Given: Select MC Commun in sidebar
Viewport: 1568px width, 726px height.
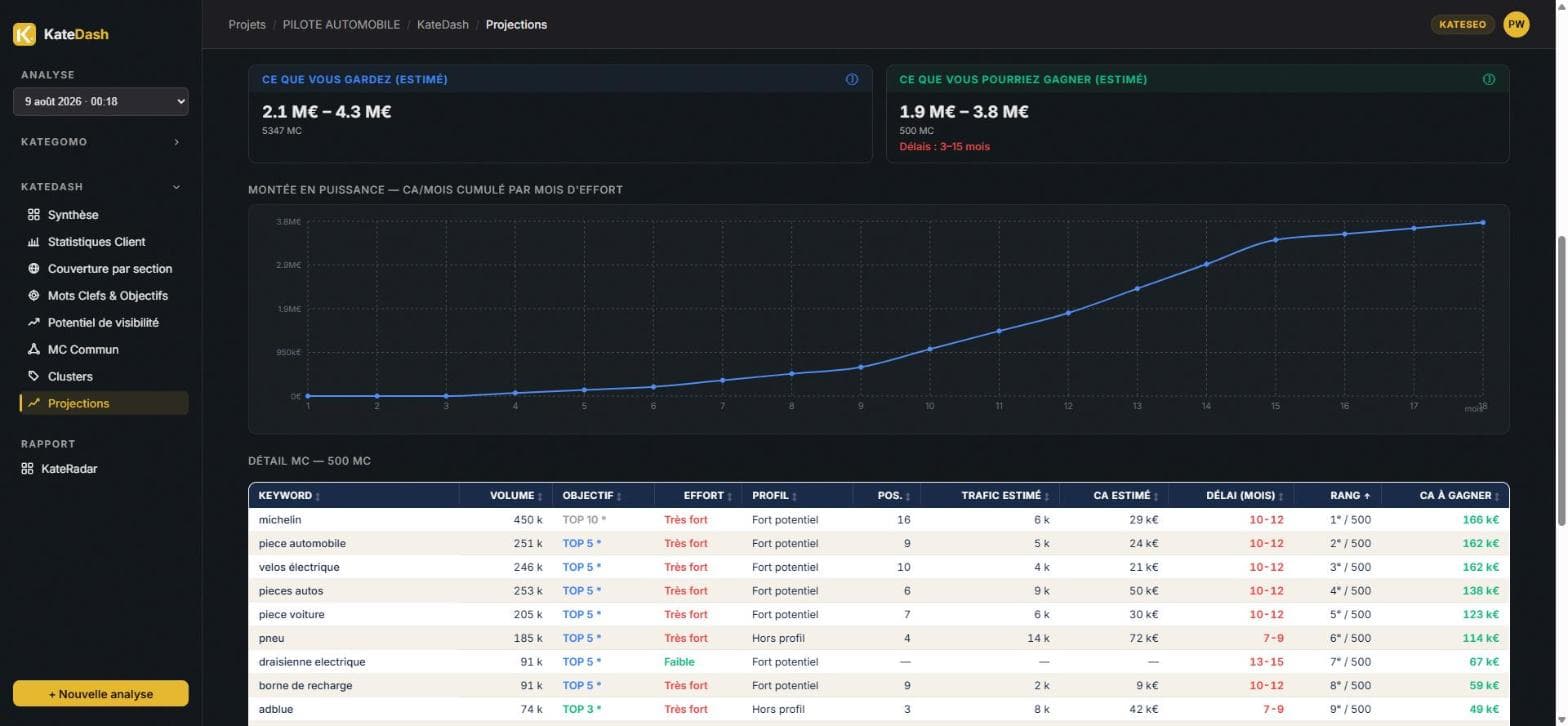Looking at the screenshot, I should pos(104,350).
